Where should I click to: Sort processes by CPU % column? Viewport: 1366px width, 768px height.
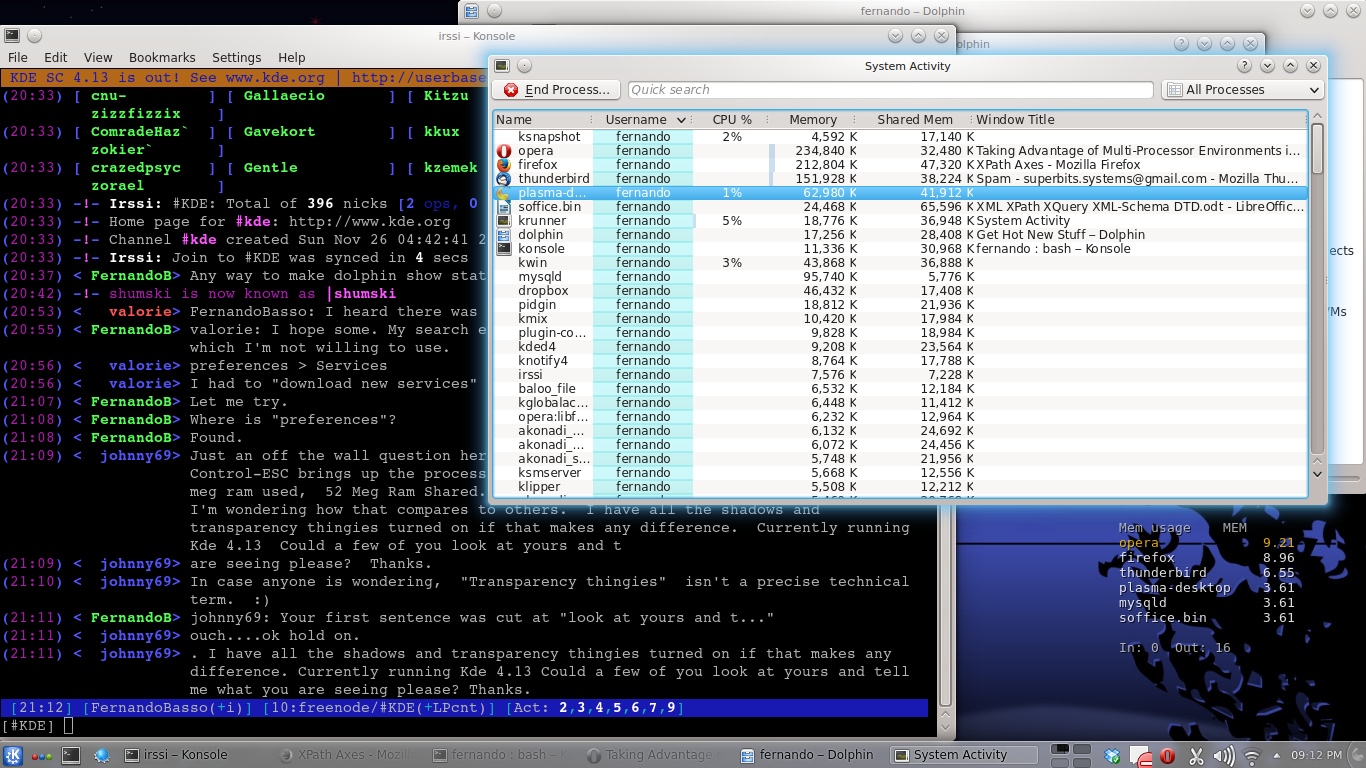732,120
